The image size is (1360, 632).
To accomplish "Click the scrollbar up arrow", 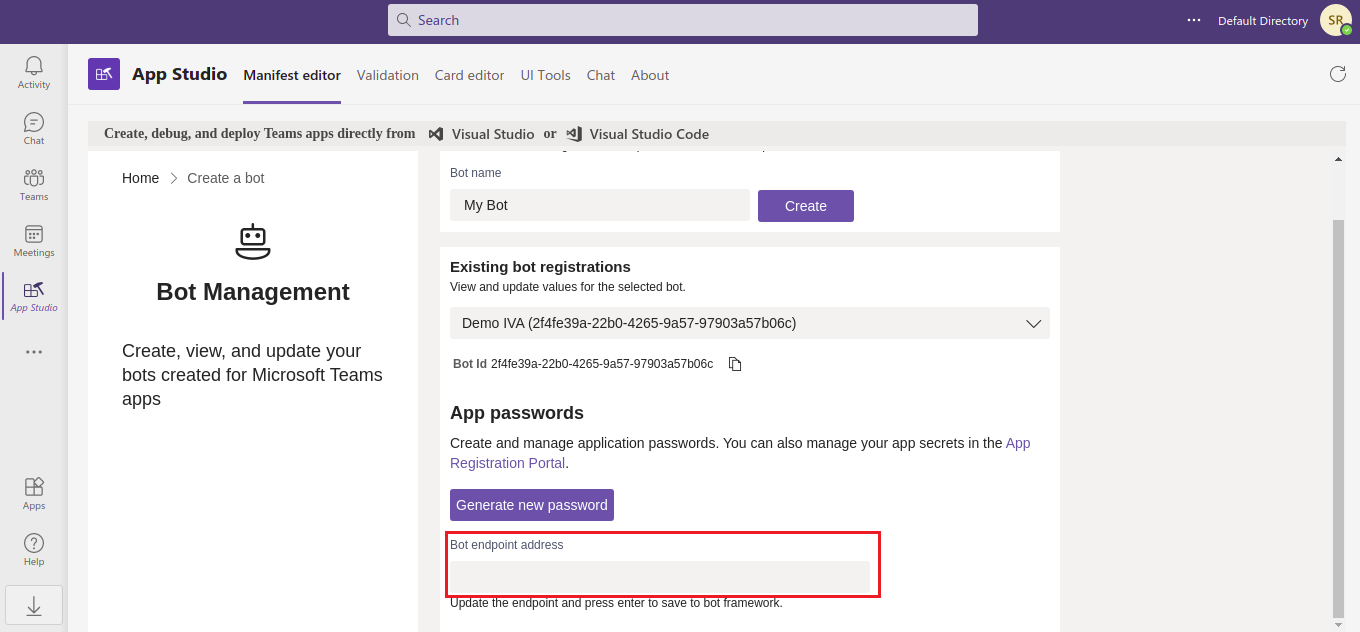I will [1339, 159].
